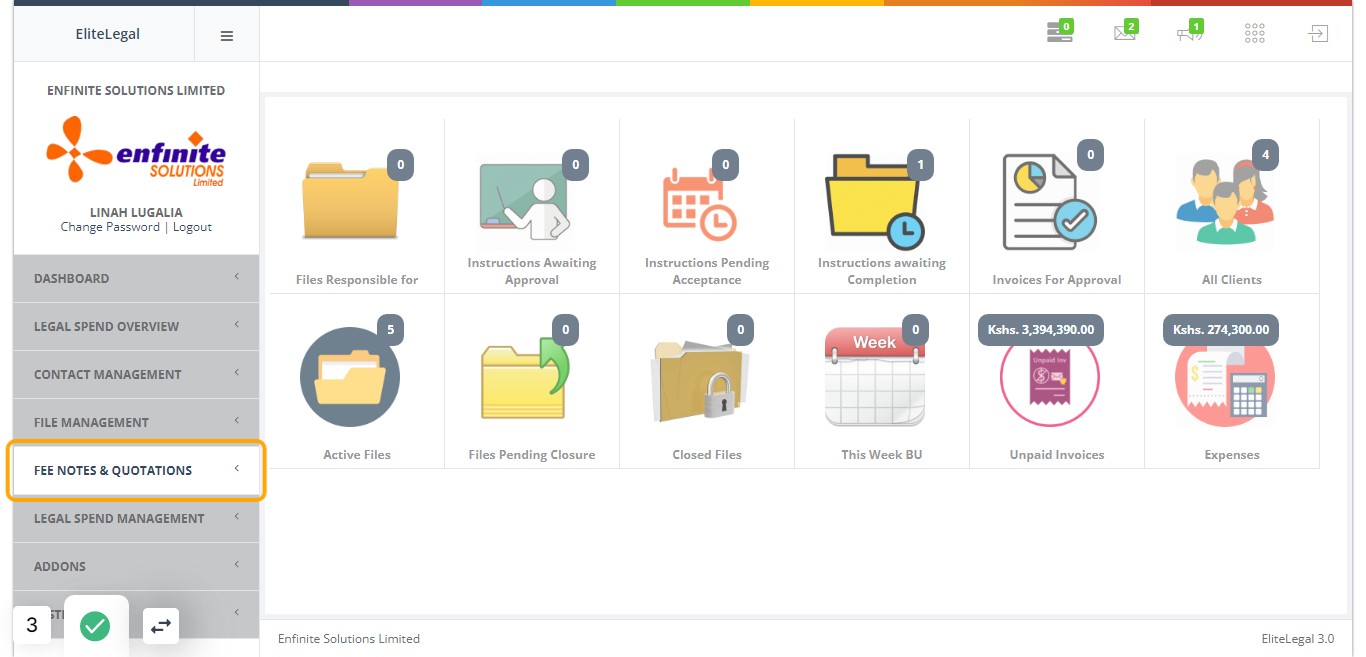Open Invoices For Approval document icon

tap(1049, 203)
